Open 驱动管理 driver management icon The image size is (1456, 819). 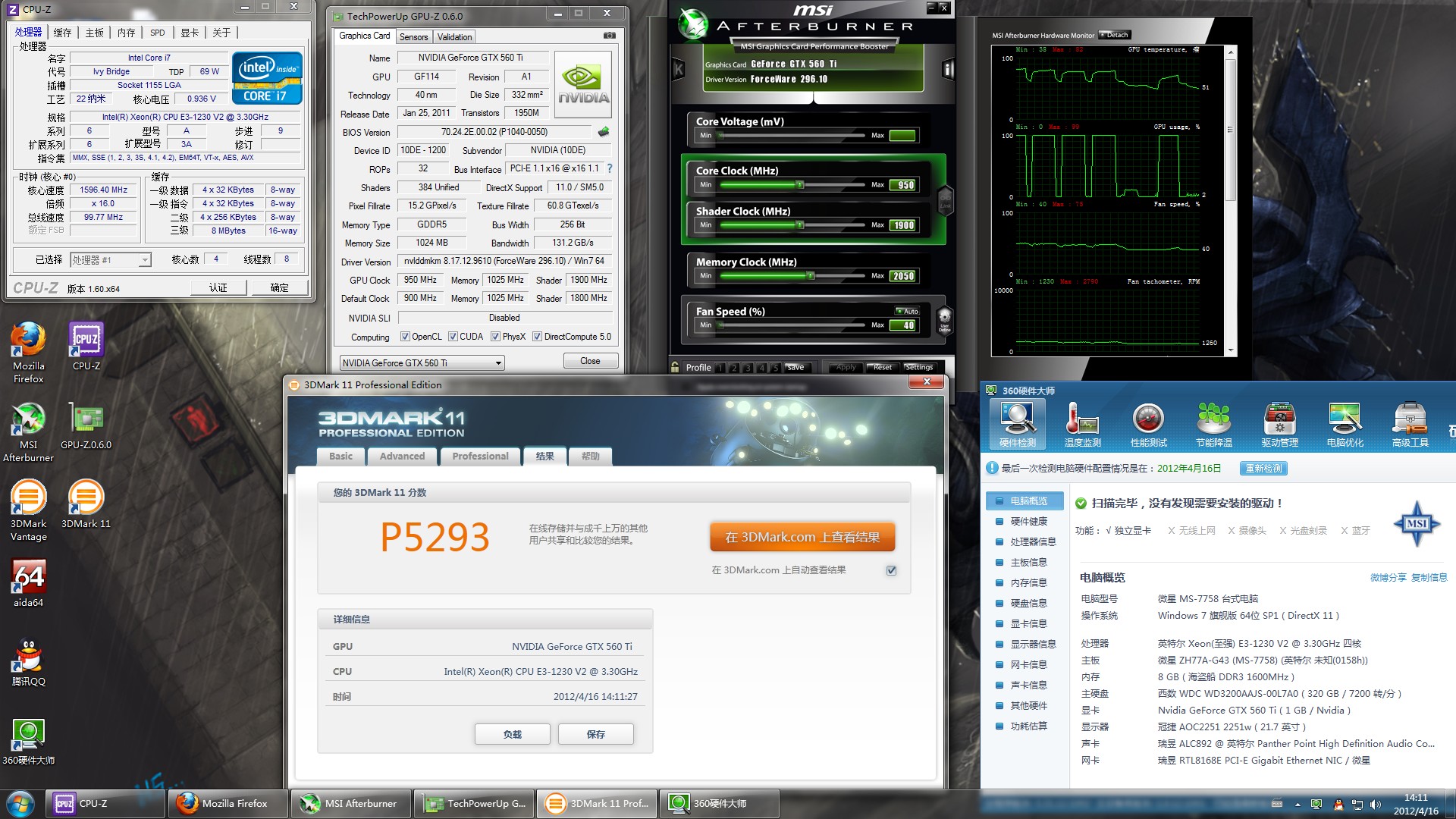pos(1279,424)
